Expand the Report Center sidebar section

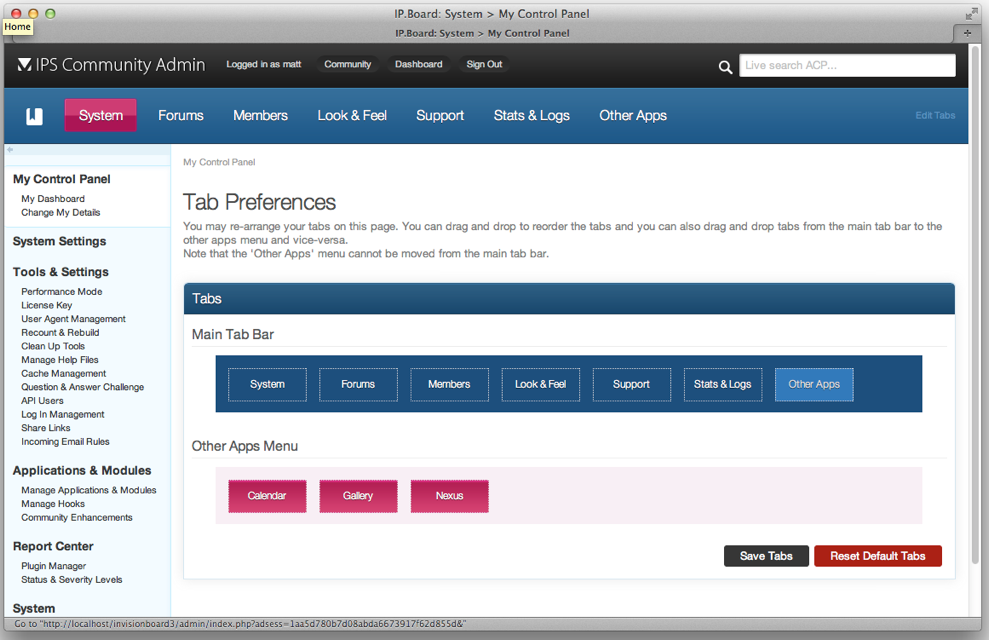tap(53, 546)
